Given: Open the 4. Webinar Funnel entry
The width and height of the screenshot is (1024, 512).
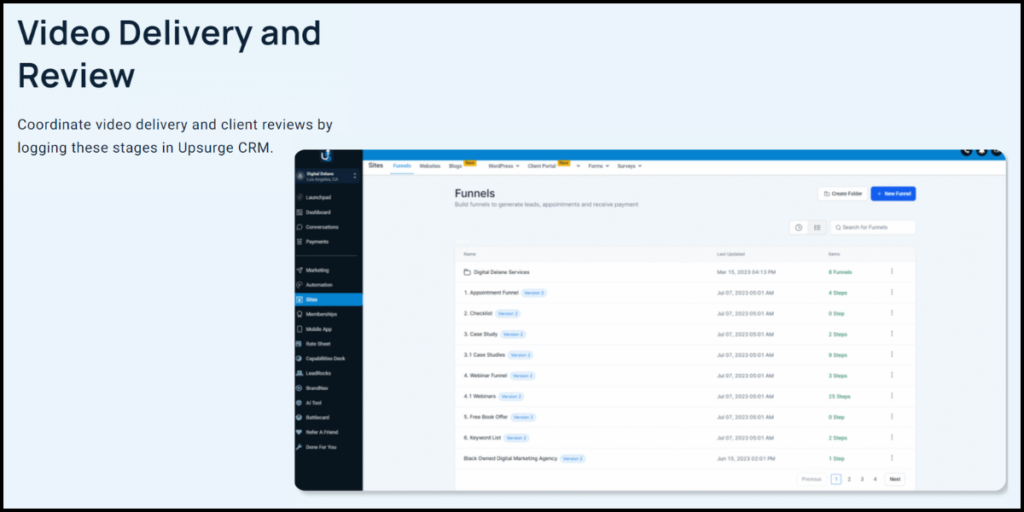Looking at the screenshot, I should [x=485, y=376].
